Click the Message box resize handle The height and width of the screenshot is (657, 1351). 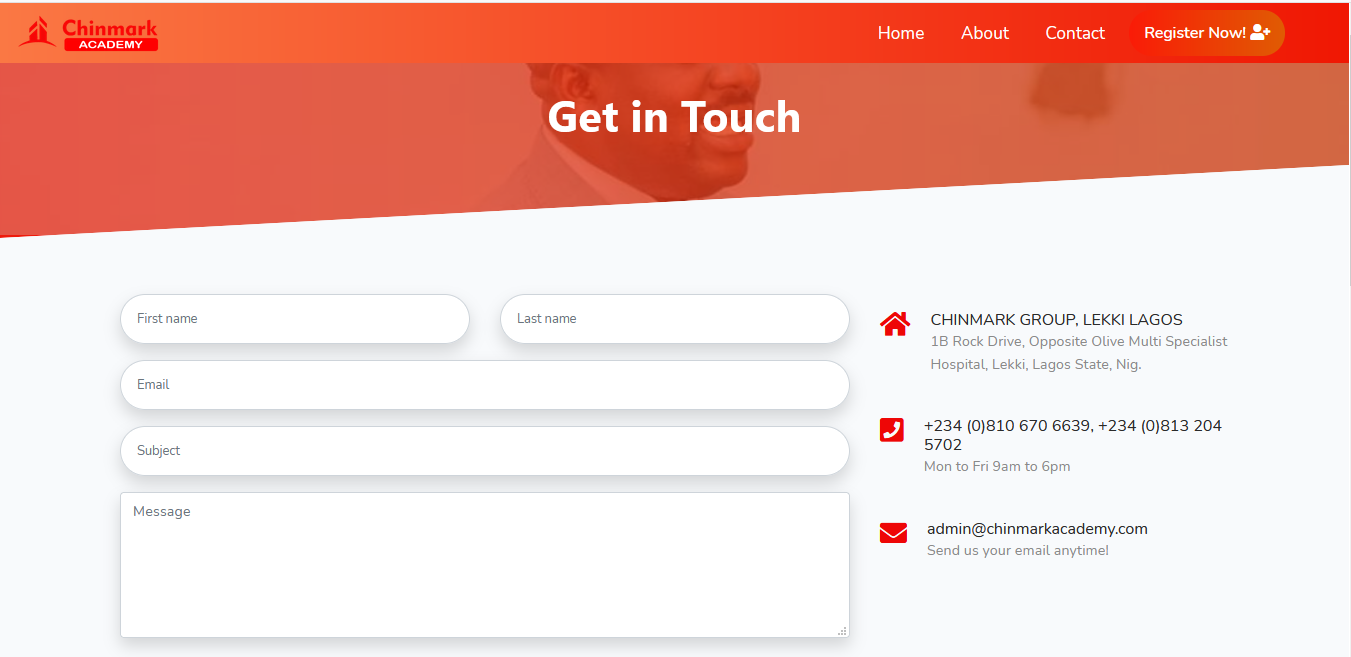click(842, 631)
